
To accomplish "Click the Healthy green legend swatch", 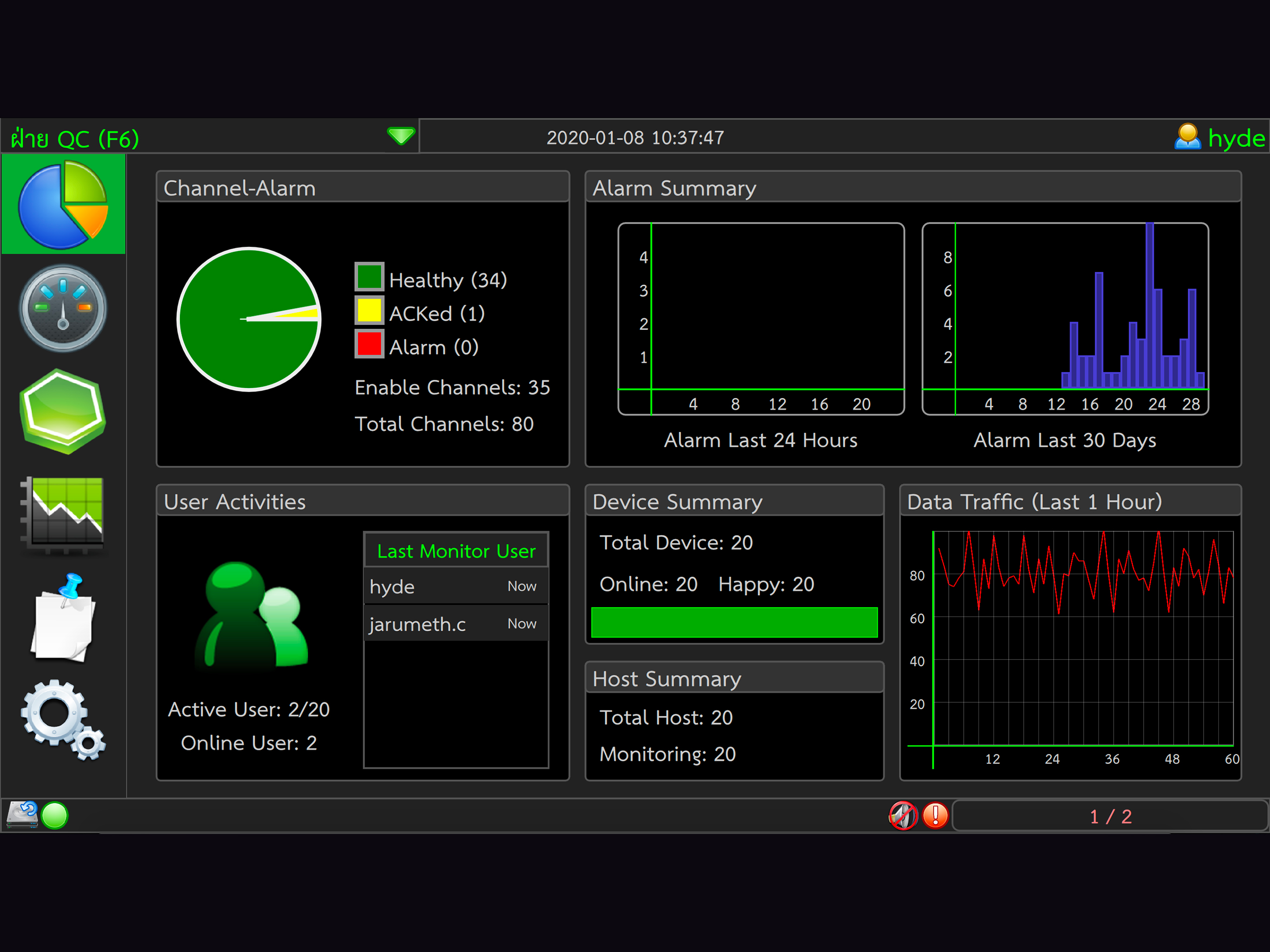I will pos(369,277).
